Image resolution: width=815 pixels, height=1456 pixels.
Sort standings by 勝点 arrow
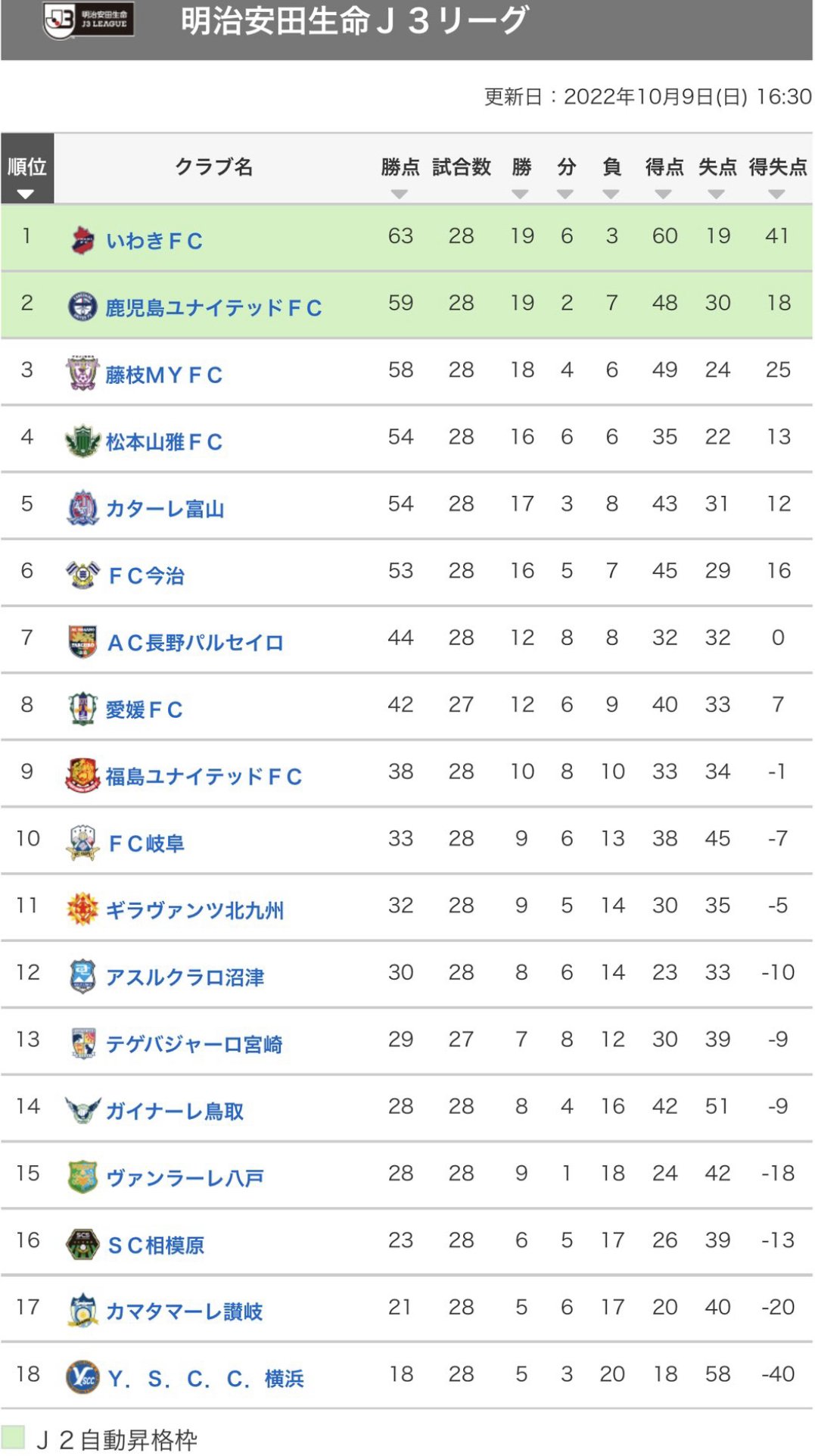400,194
